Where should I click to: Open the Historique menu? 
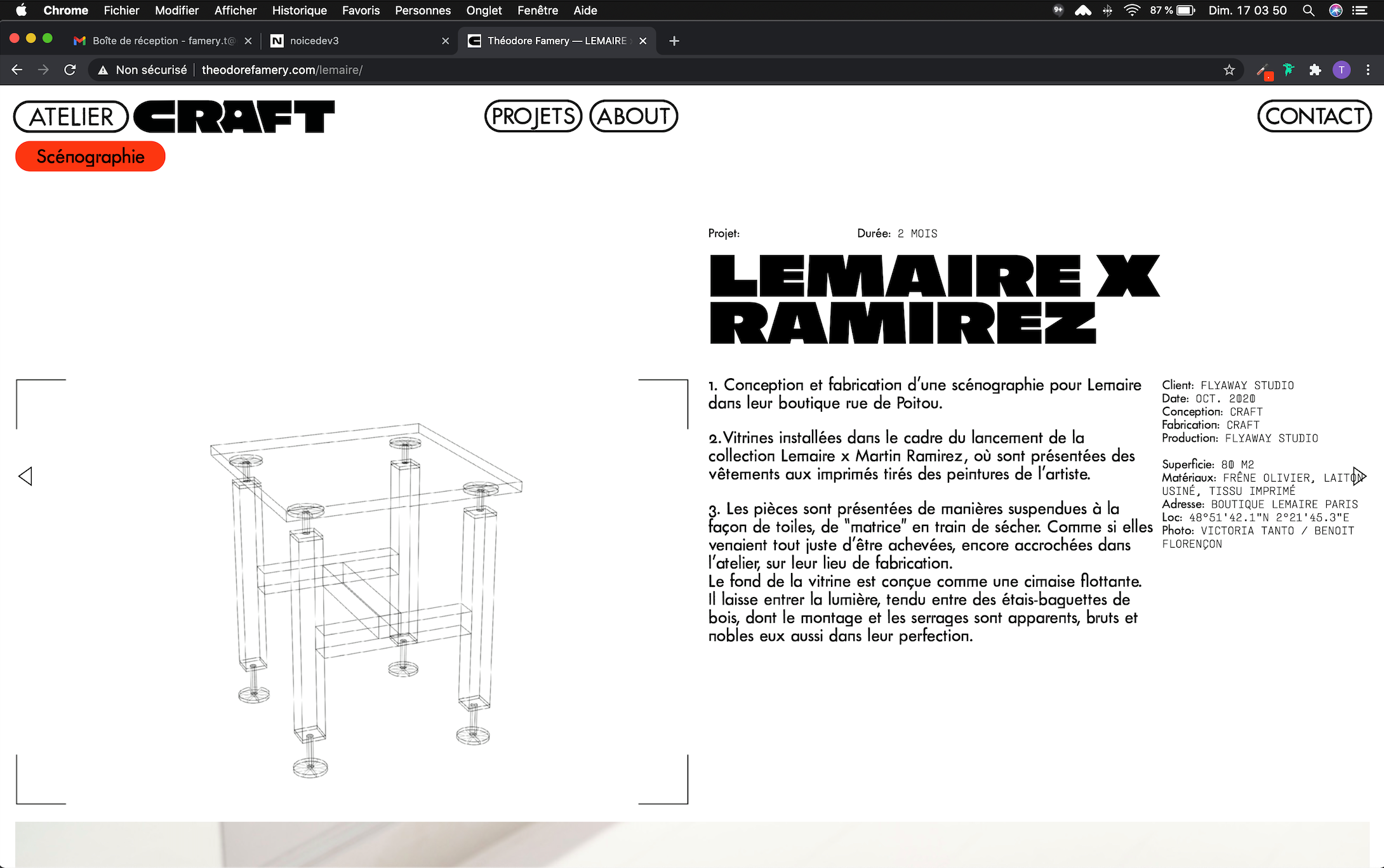pos(299,10)
